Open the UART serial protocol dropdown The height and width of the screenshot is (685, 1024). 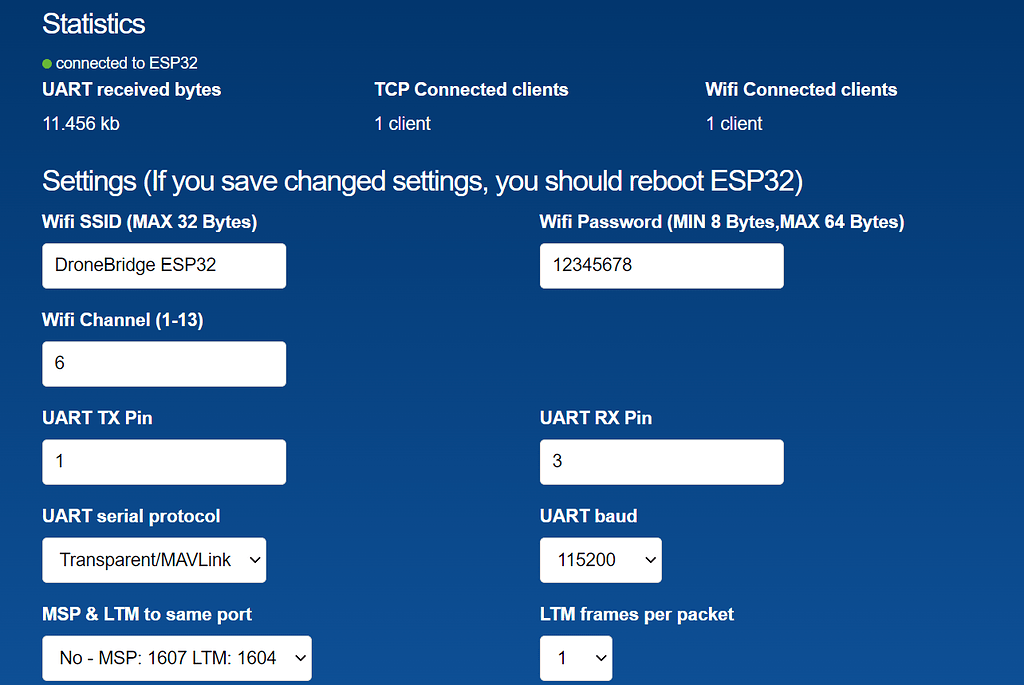click(x=153, y=560)
